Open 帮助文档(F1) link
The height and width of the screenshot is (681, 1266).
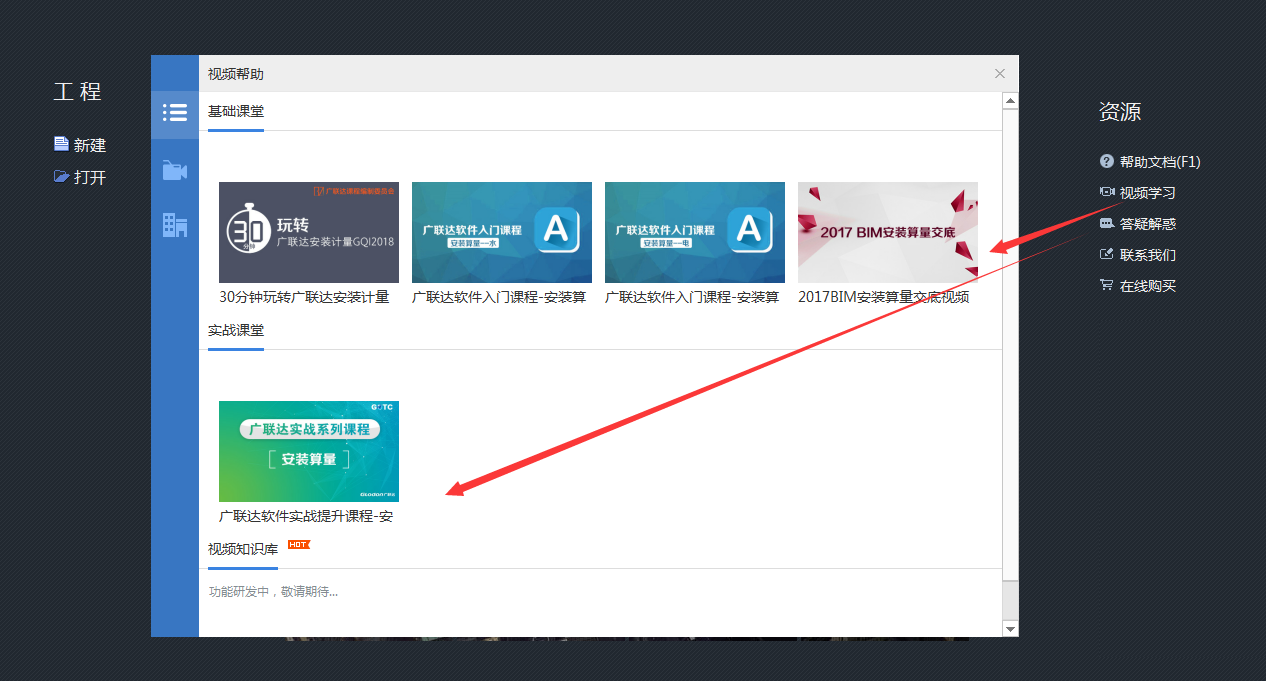pyautogui.click(x=1160, y=162)
